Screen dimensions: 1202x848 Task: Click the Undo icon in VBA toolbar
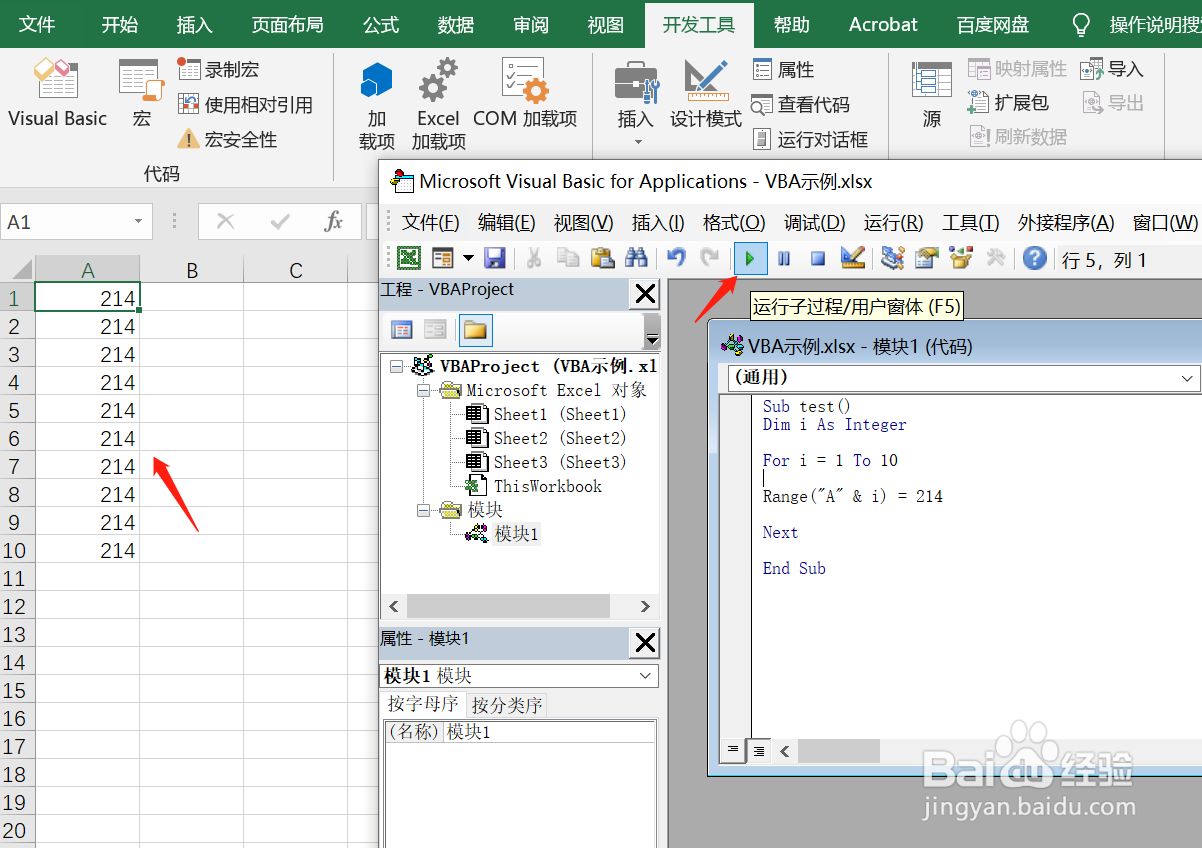point(677,259)
